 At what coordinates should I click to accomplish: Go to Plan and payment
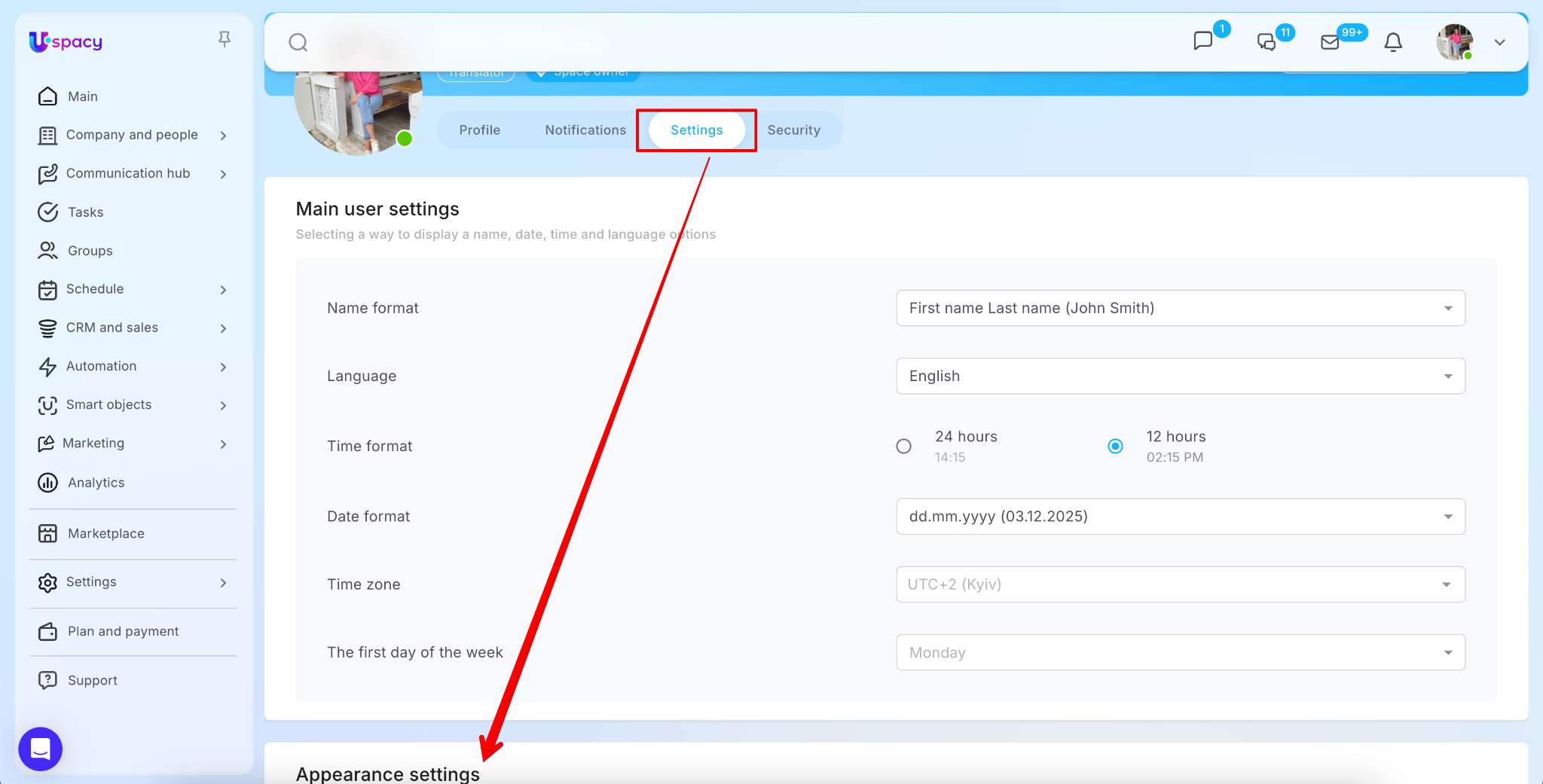pos(123,631)
